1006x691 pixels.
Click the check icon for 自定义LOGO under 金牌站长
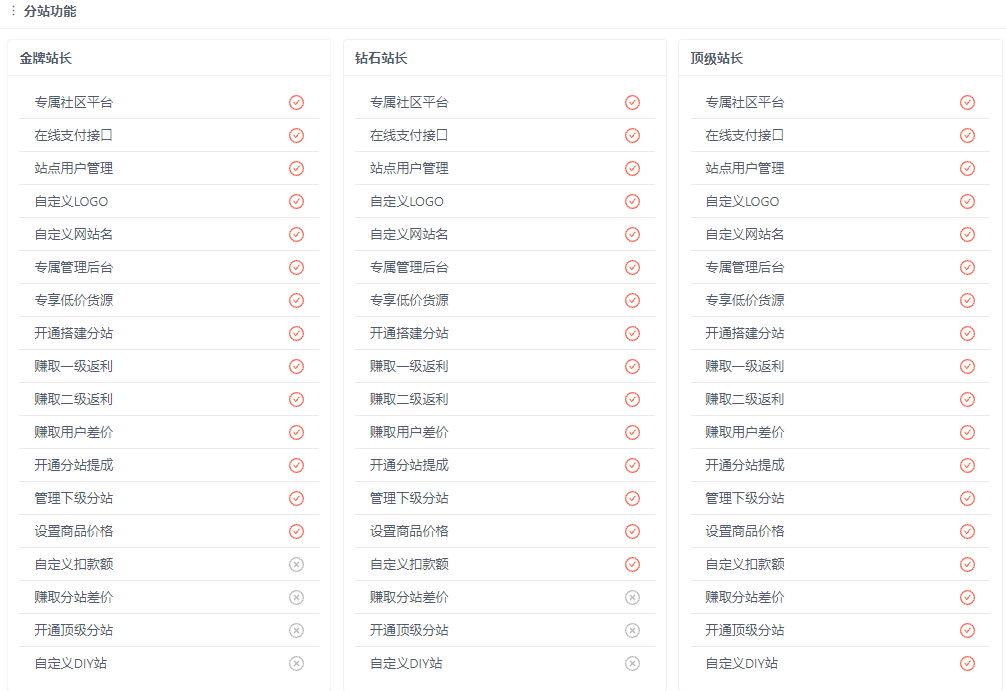(x=296, y=201)
